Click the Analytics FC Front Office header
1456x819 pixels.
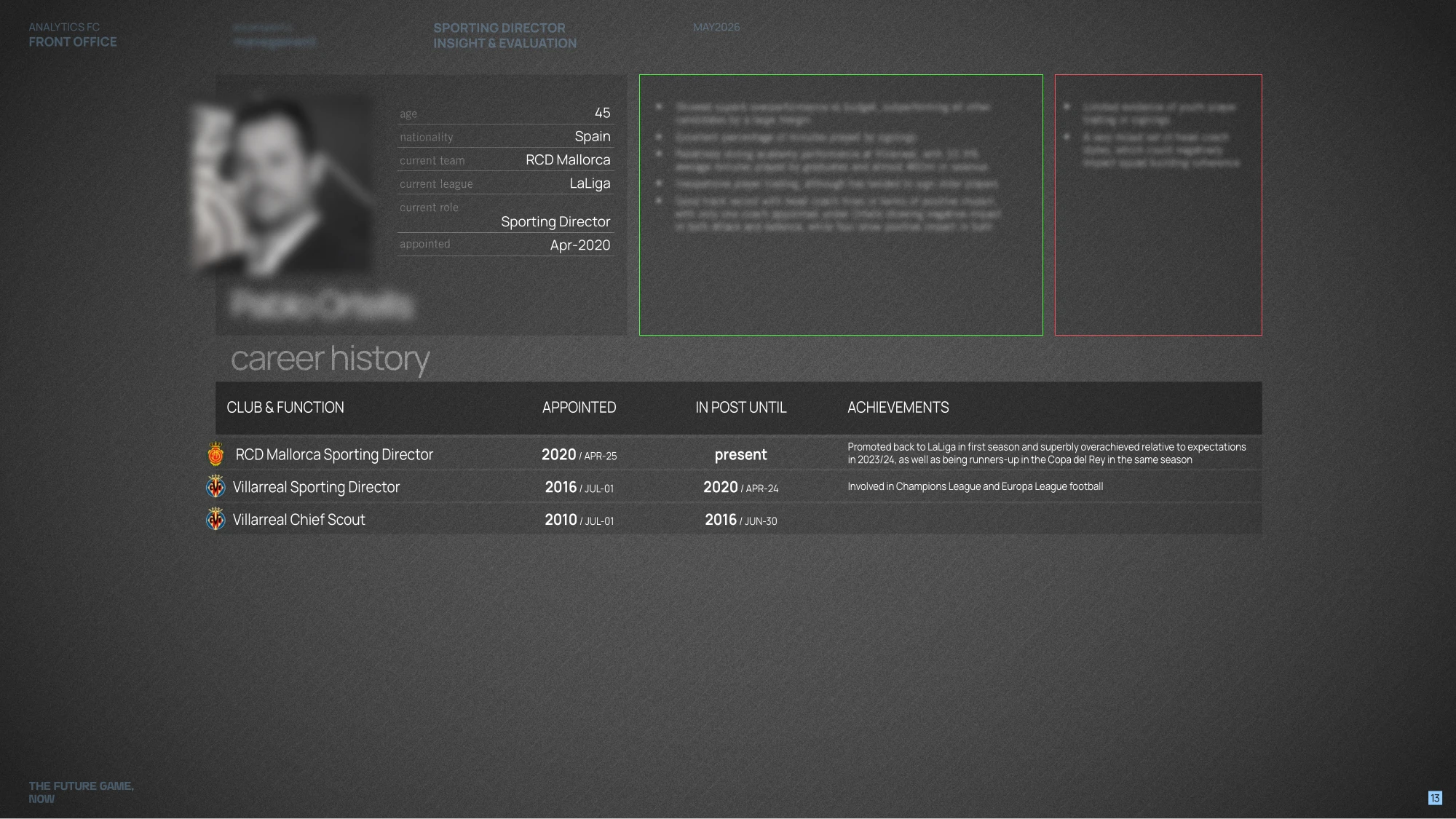coord(73,35)
